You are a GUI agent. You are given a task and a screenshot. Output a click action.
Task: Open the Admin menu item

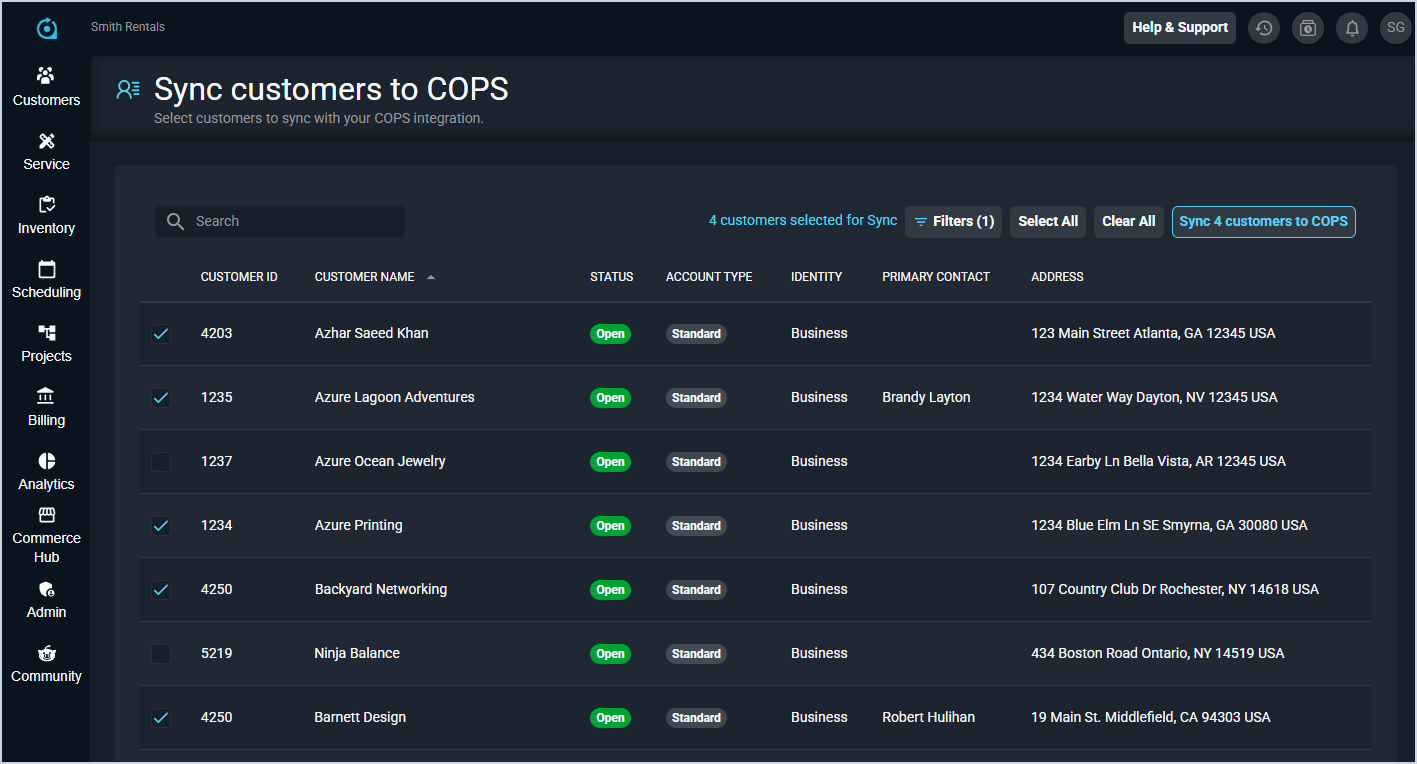(x=46, y=600)
